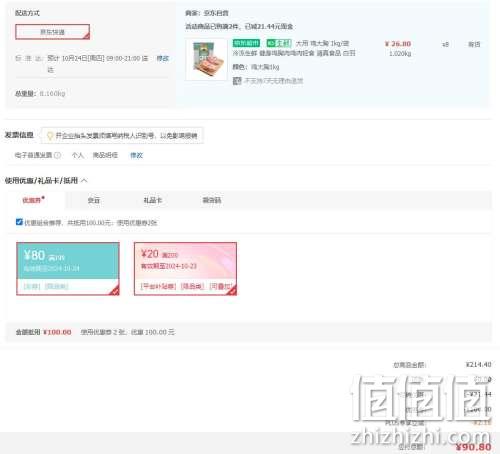Image resolution: width=500 pixels, height=454 pixels.
Task: Switch to the 礼品卡 tab
Action: point(153,200)
